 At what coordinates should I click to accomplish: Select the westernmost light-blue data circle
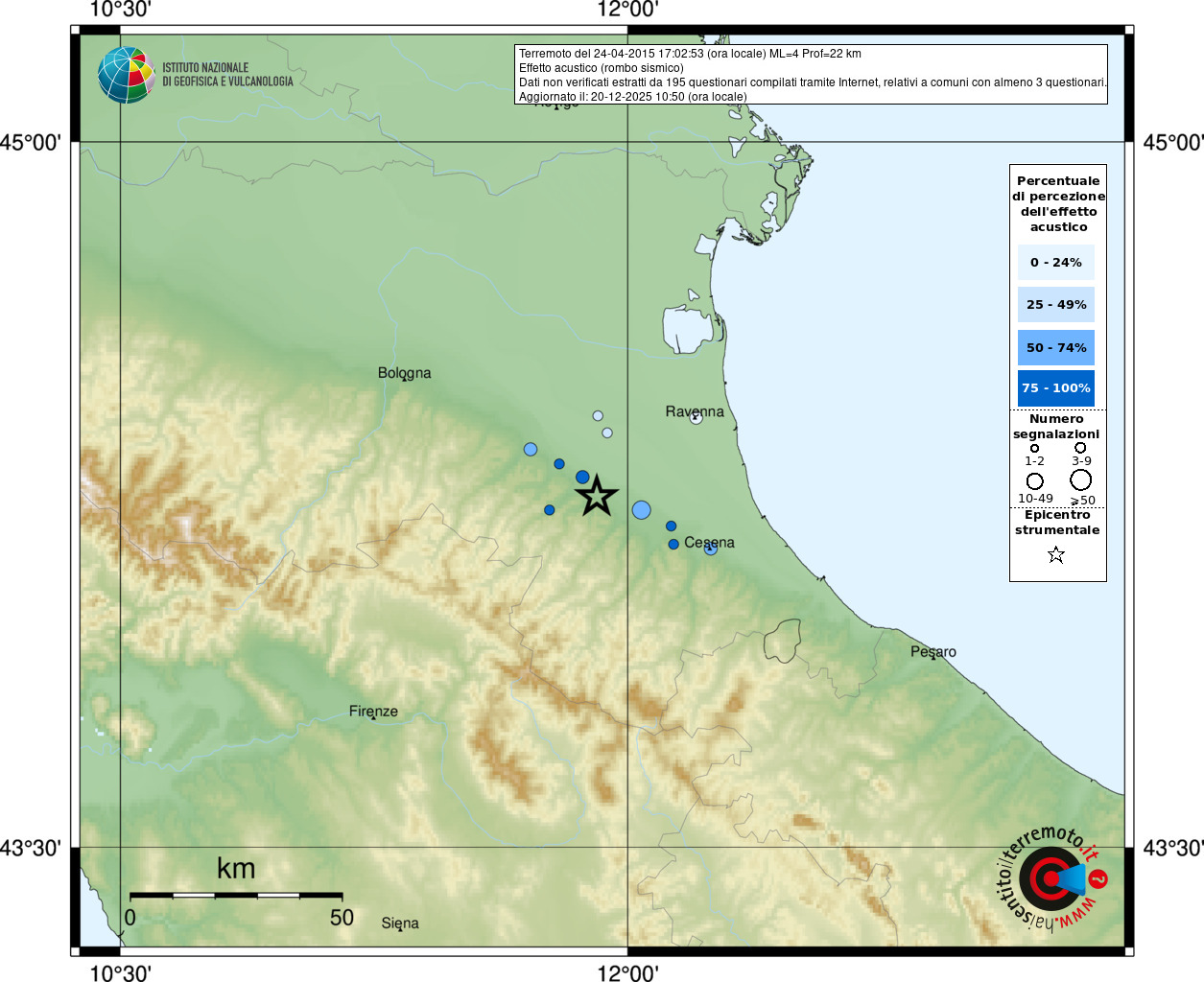pos(531,449)
